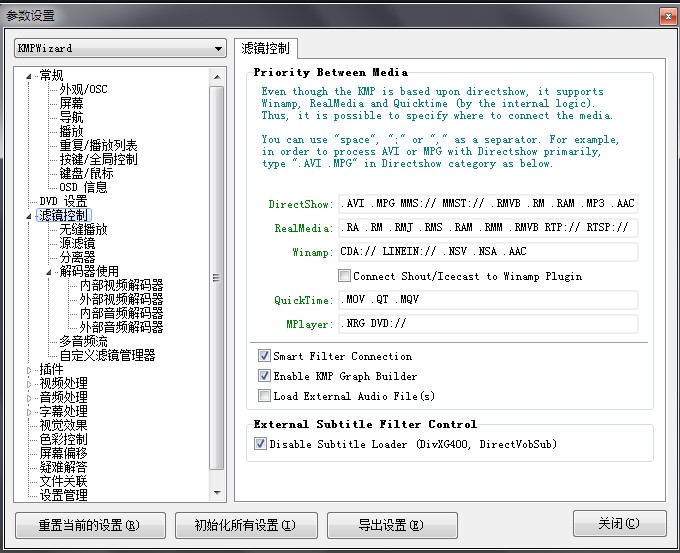Viewport: 680px width, 553px height.
Task: Open 按键/全局控制 settings
Action: click(x=98, y=159)
